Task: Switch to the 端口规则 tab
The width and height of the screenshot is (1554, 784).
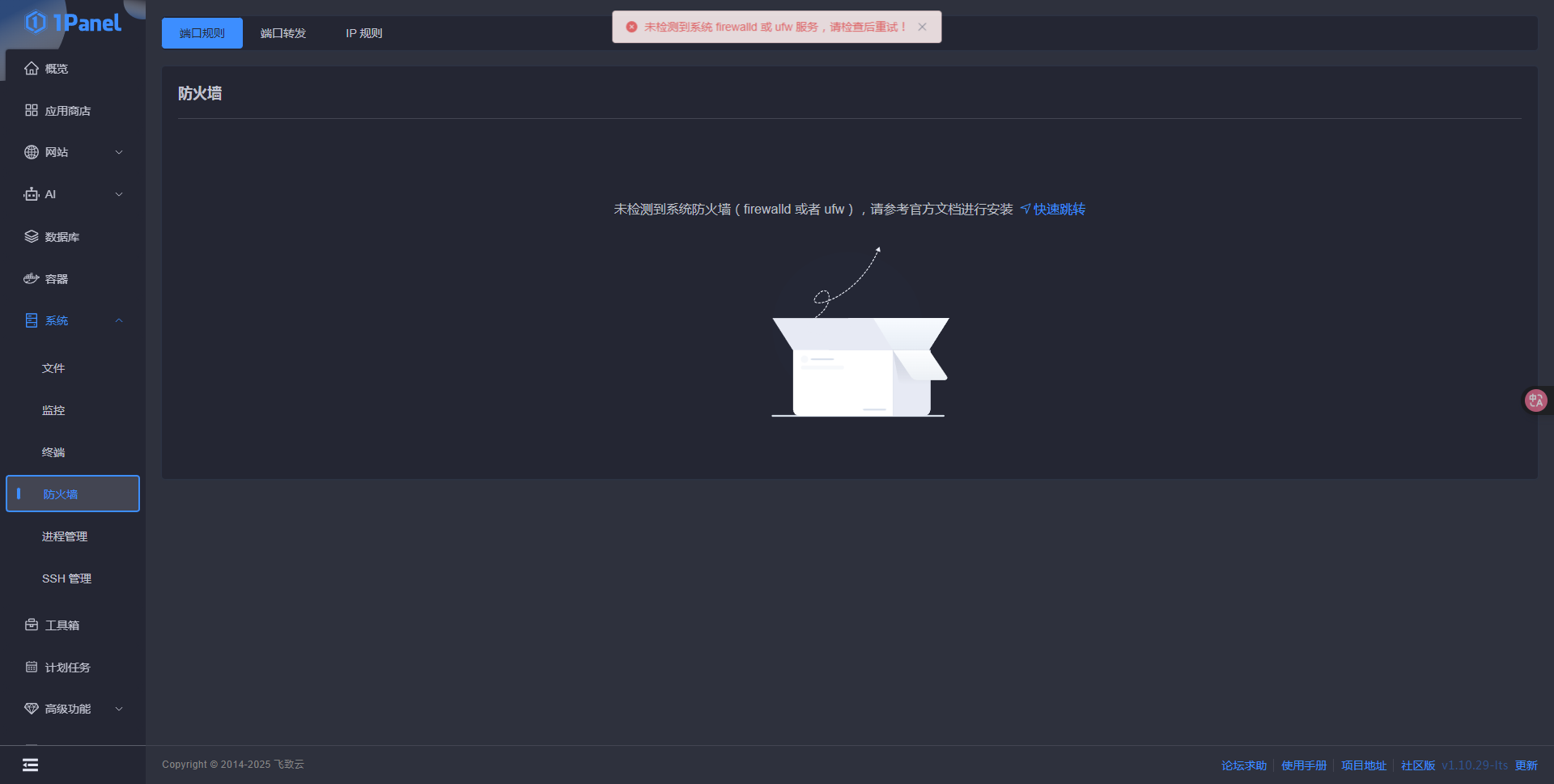Action: pyautogui.click(x=202, y=33)
